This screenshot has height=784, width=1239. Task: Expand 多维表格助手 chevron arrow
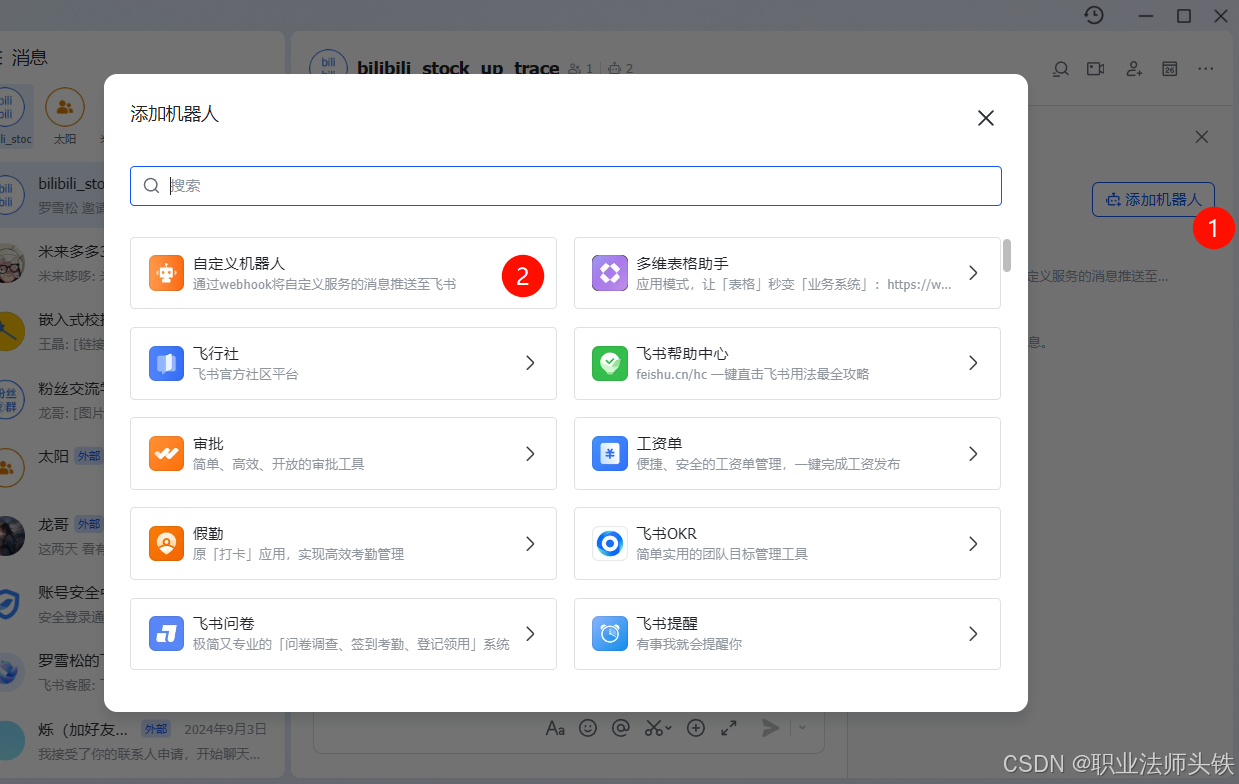click(973, 273)
